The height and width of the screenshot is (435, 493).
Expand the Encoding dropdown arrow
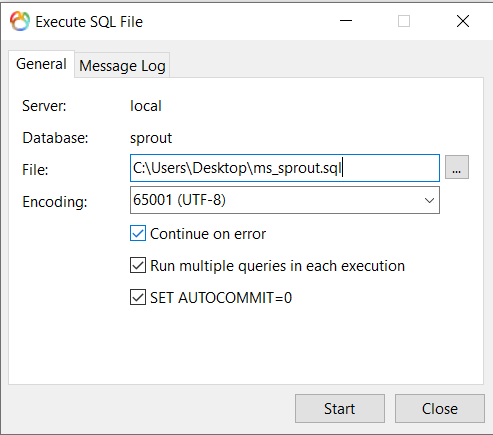(x=429, y=200)
